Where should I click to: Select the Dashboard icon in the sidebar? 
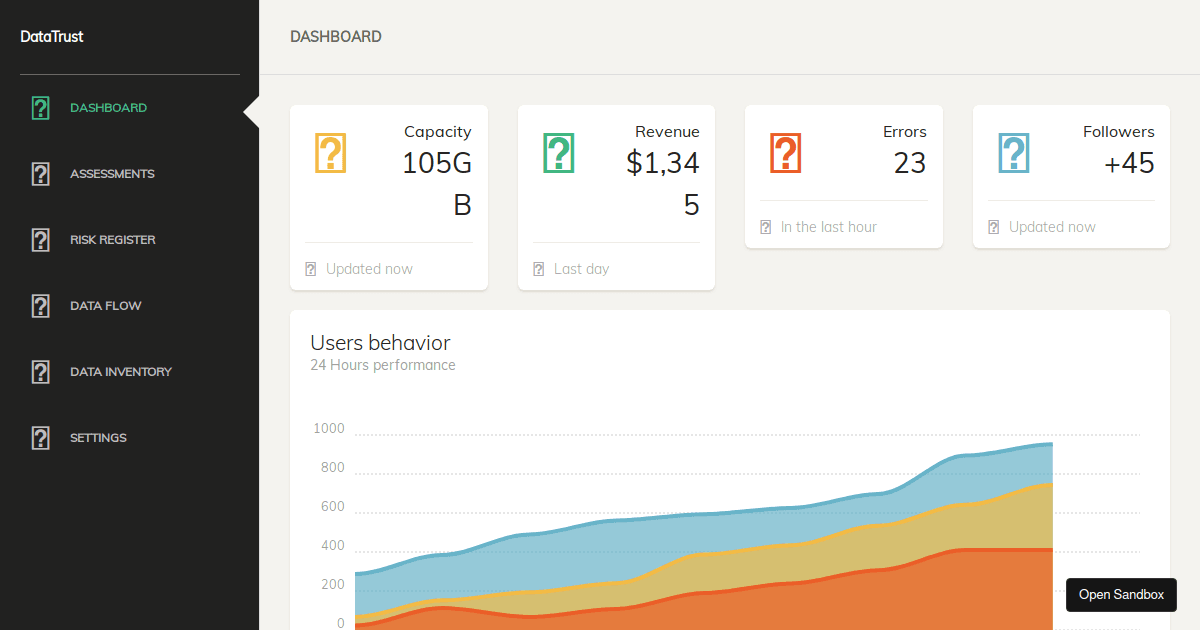pyautogui.click(x=40, y=107)
